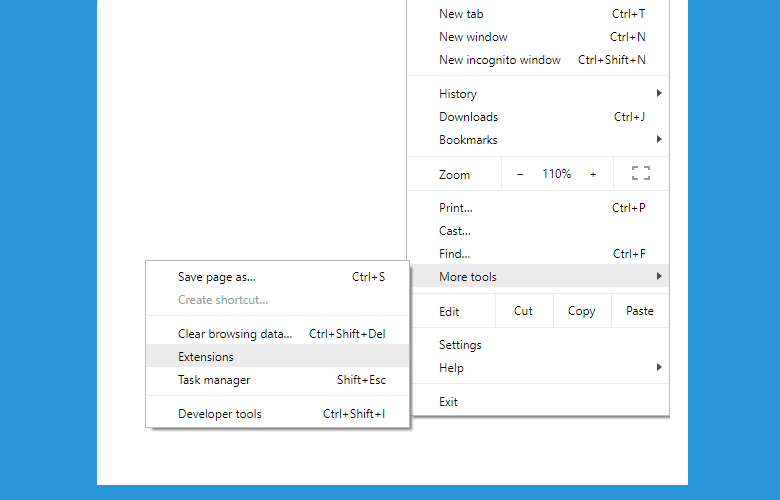Expand the Bookmarks submenu arrow
The width and height of the screenshot is (780, 500).
[659, 139]
